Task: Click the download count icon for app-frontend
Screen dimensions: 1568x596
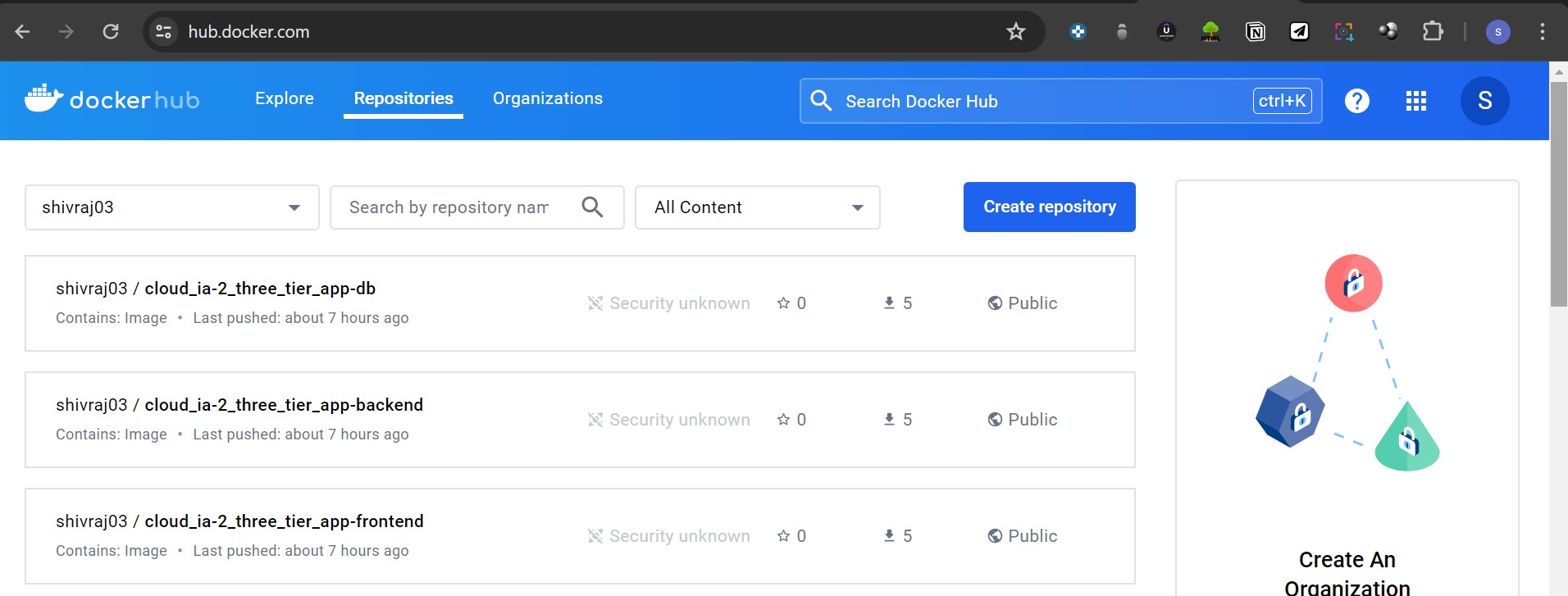Action: (x=889, y=536)
